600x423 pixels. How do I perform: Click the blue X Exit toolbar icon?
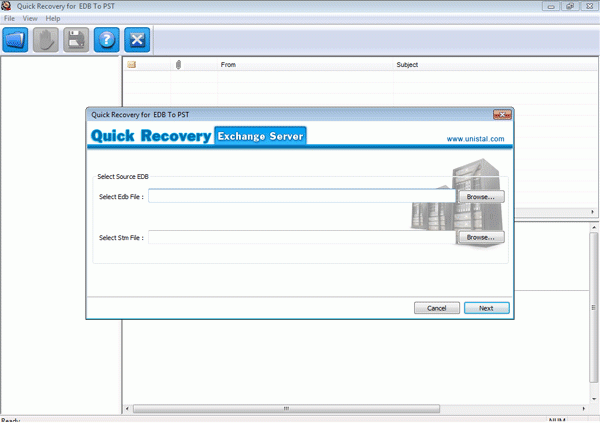click(x=136, y=40)
